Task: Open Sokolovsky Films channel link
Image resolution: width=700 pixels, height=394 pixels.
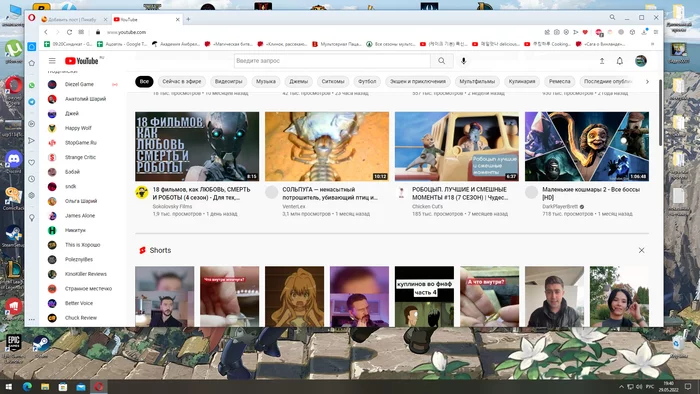Action: [x=172, y=206]
